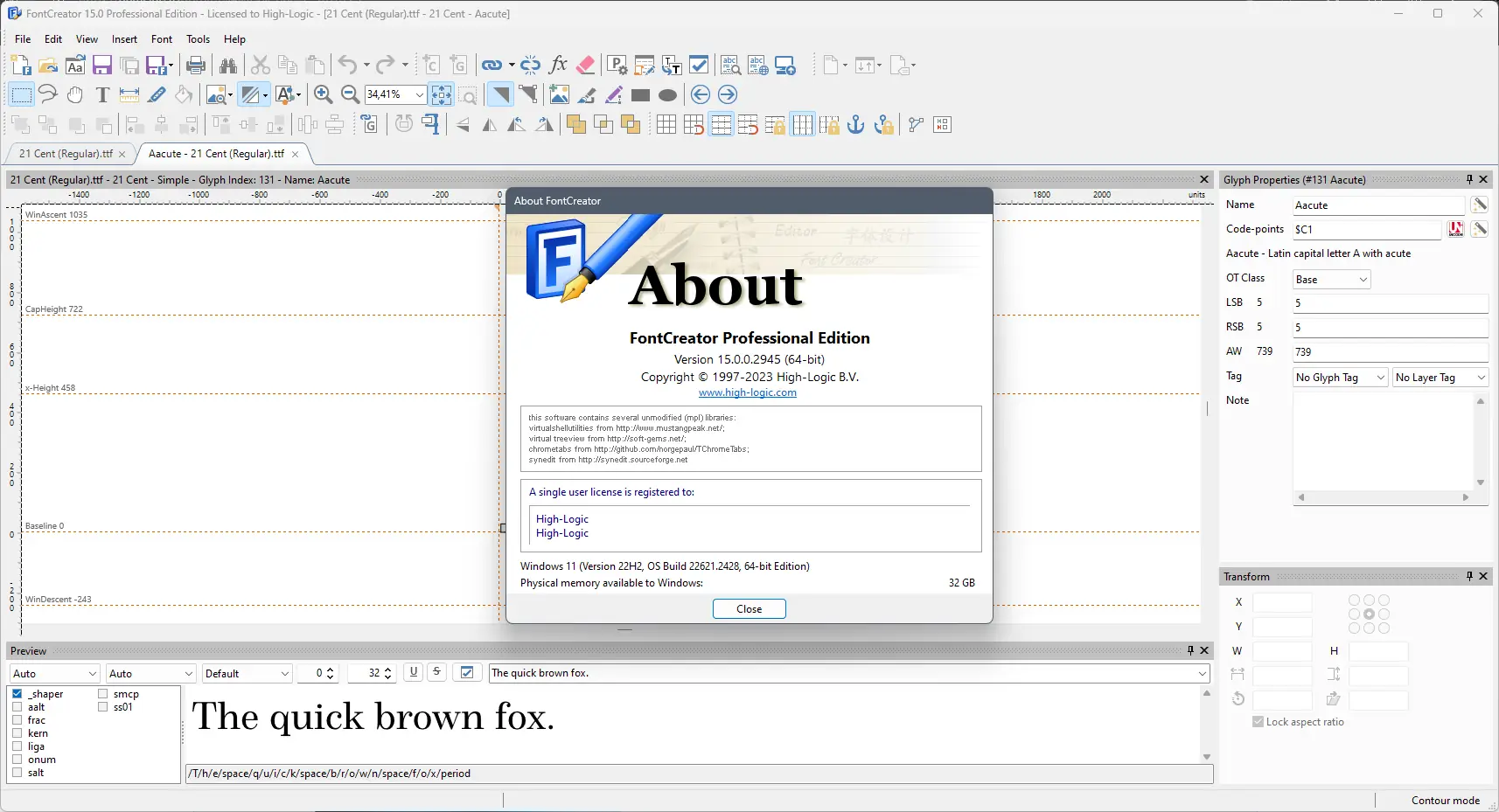Screen dimensions: 1499x812
Task: Click the pencil icon beside Name field
Action: [x=1480, y=205]
